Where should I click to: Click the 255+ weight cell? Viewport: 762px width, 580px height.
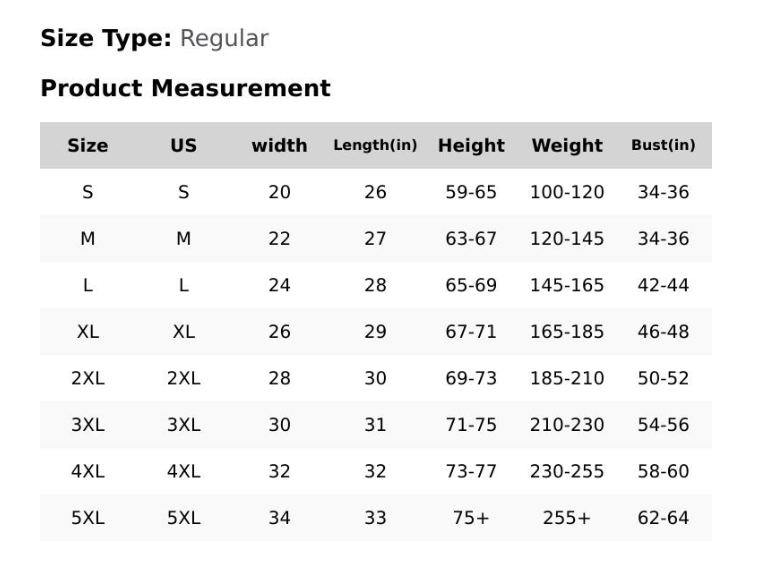(567, 518)
